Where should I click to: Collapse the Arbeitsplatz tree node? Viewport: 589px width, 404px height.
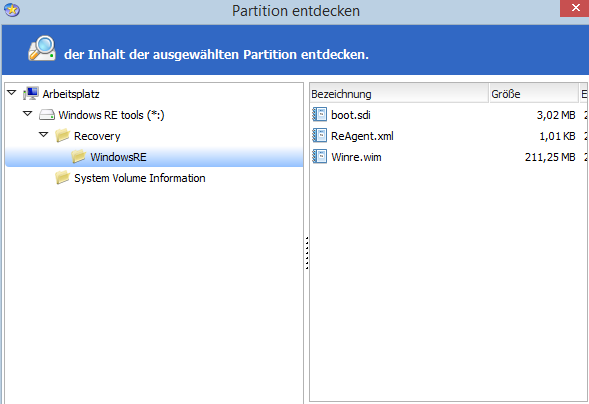click(12, 92)
